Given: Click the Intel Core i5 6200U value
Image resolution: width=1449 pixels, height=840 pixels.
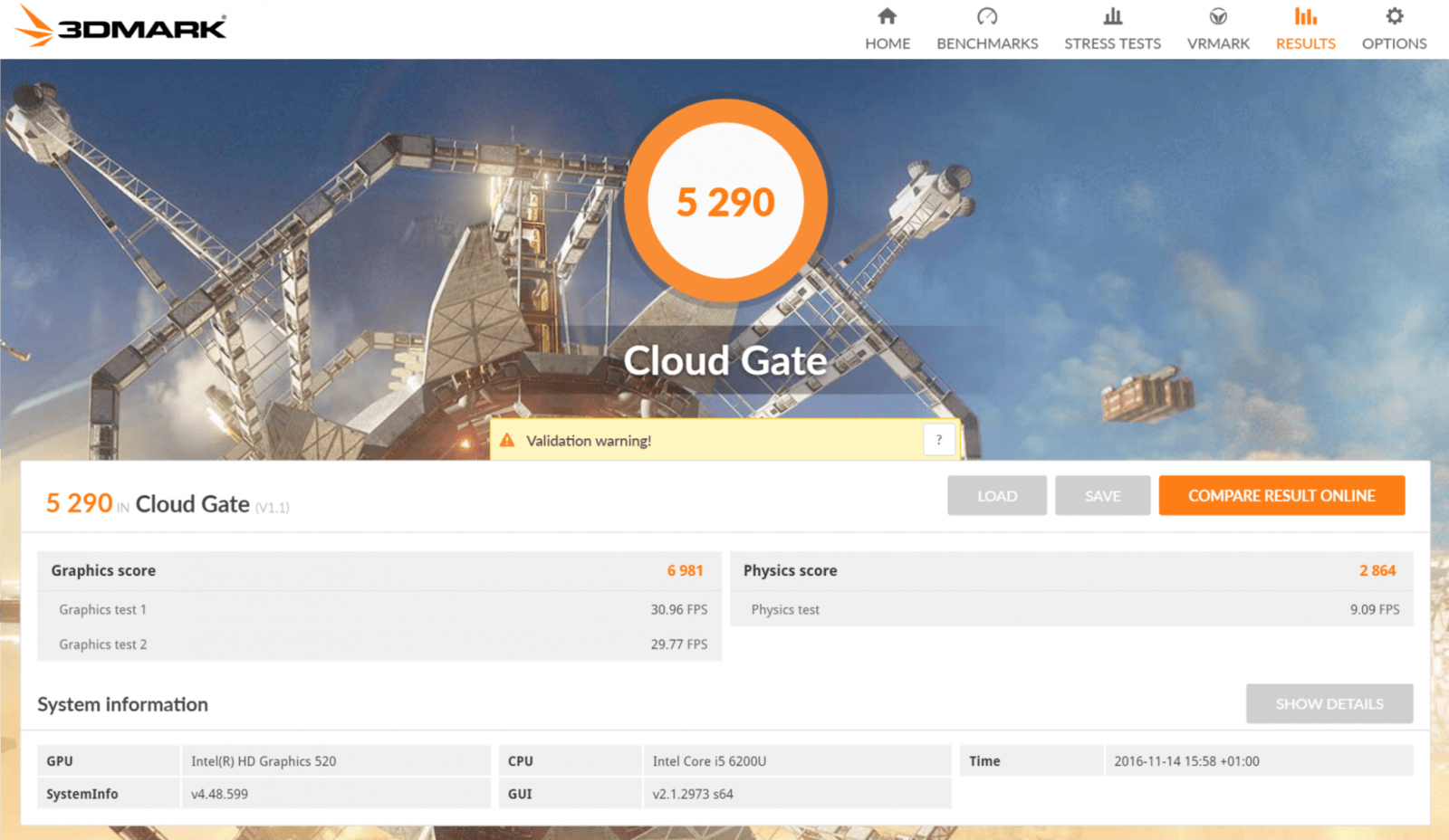Looking at the screenshot, I should 709,761.
